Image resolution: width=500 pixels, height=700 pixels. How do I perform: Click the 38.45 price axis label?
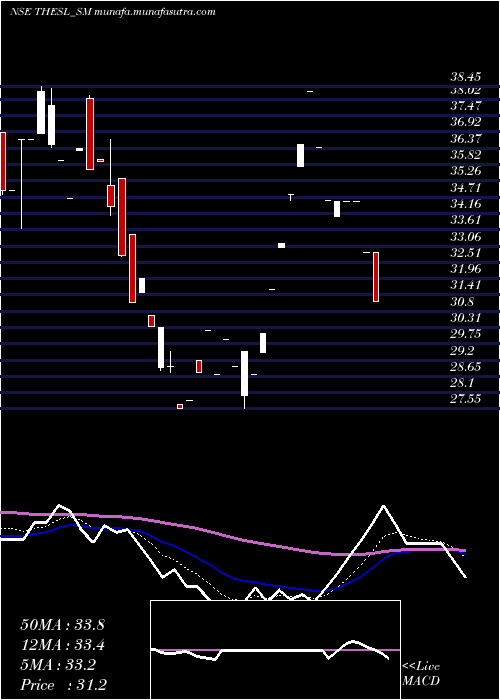(x=466, y=77)
